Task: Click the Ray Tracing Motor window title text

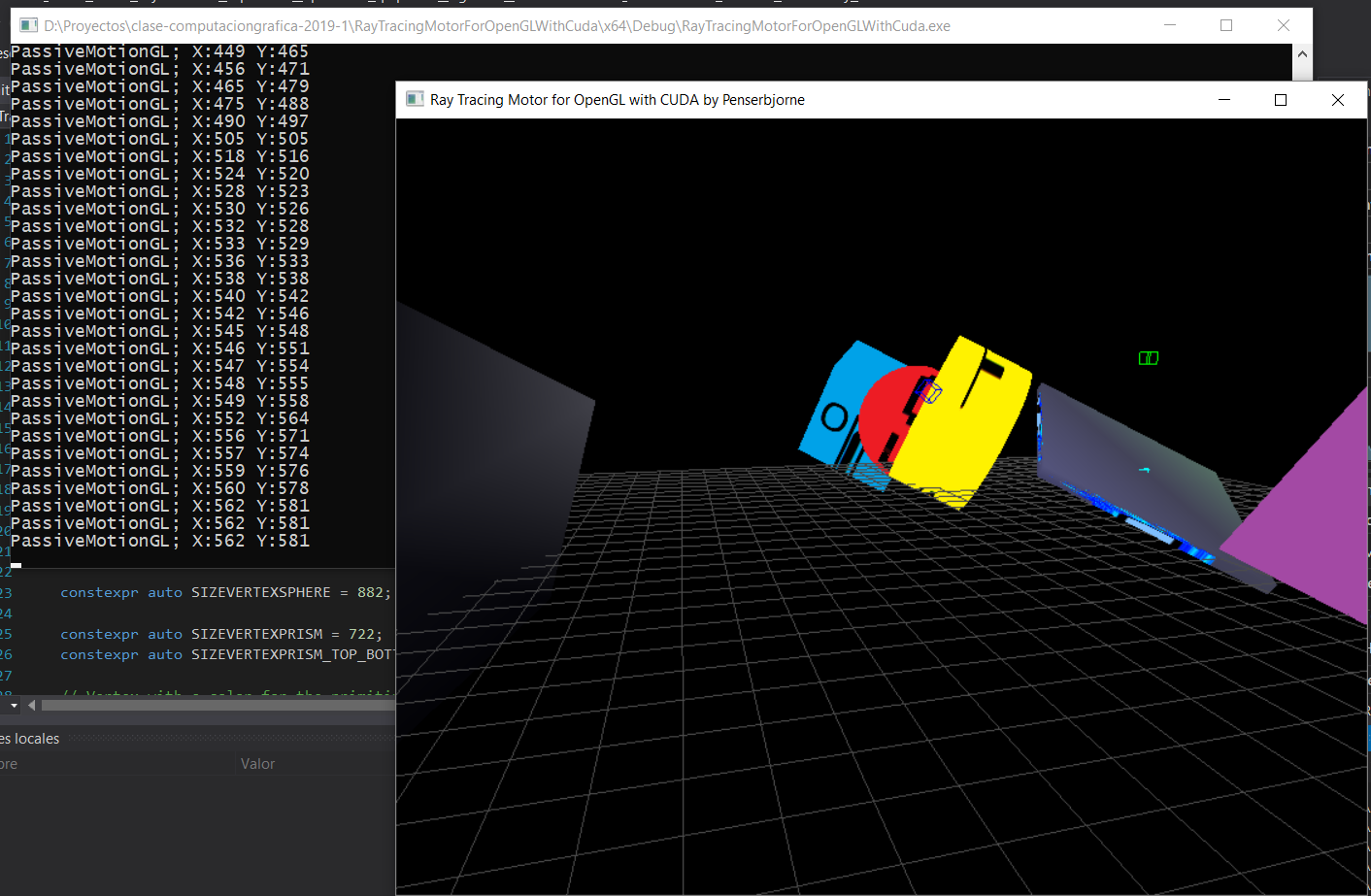Action: pyautogui.click(x=618, y=100)
